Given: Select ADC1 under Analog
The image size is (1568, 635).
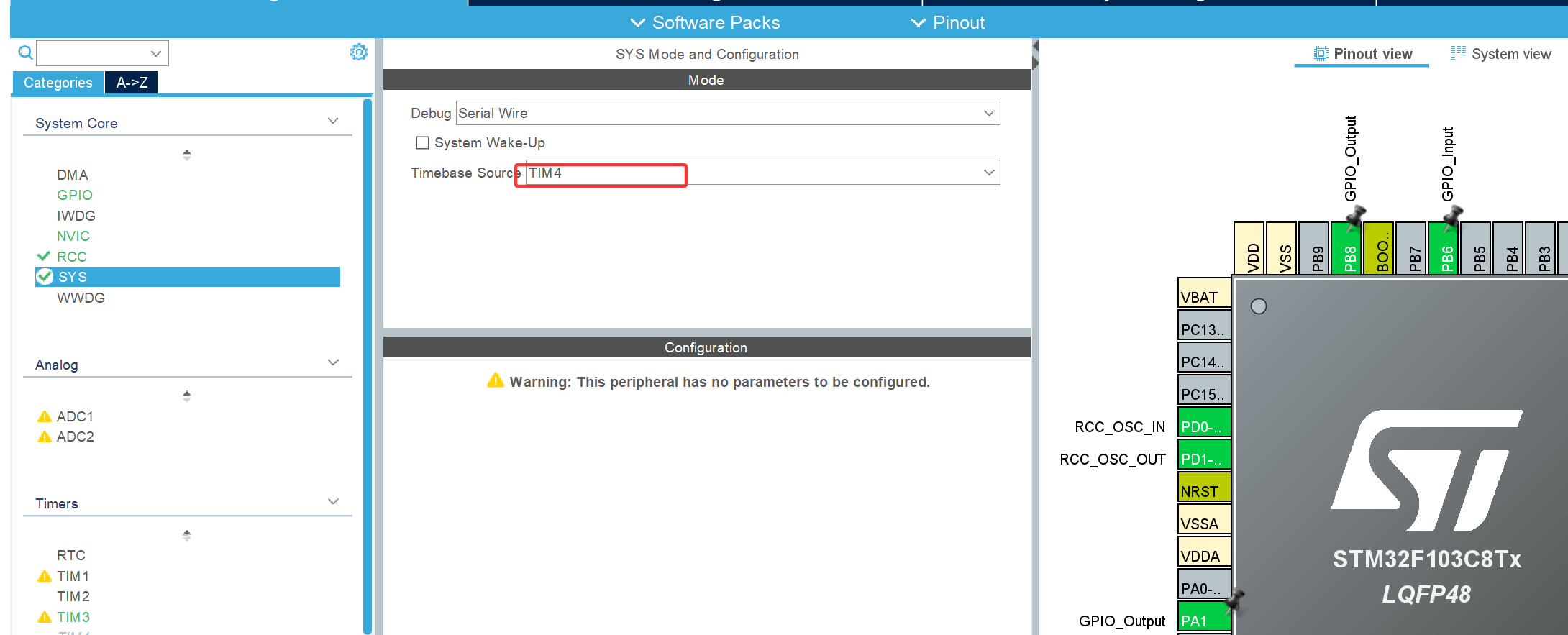Looking at the screenshot, I should click(75, 416).
